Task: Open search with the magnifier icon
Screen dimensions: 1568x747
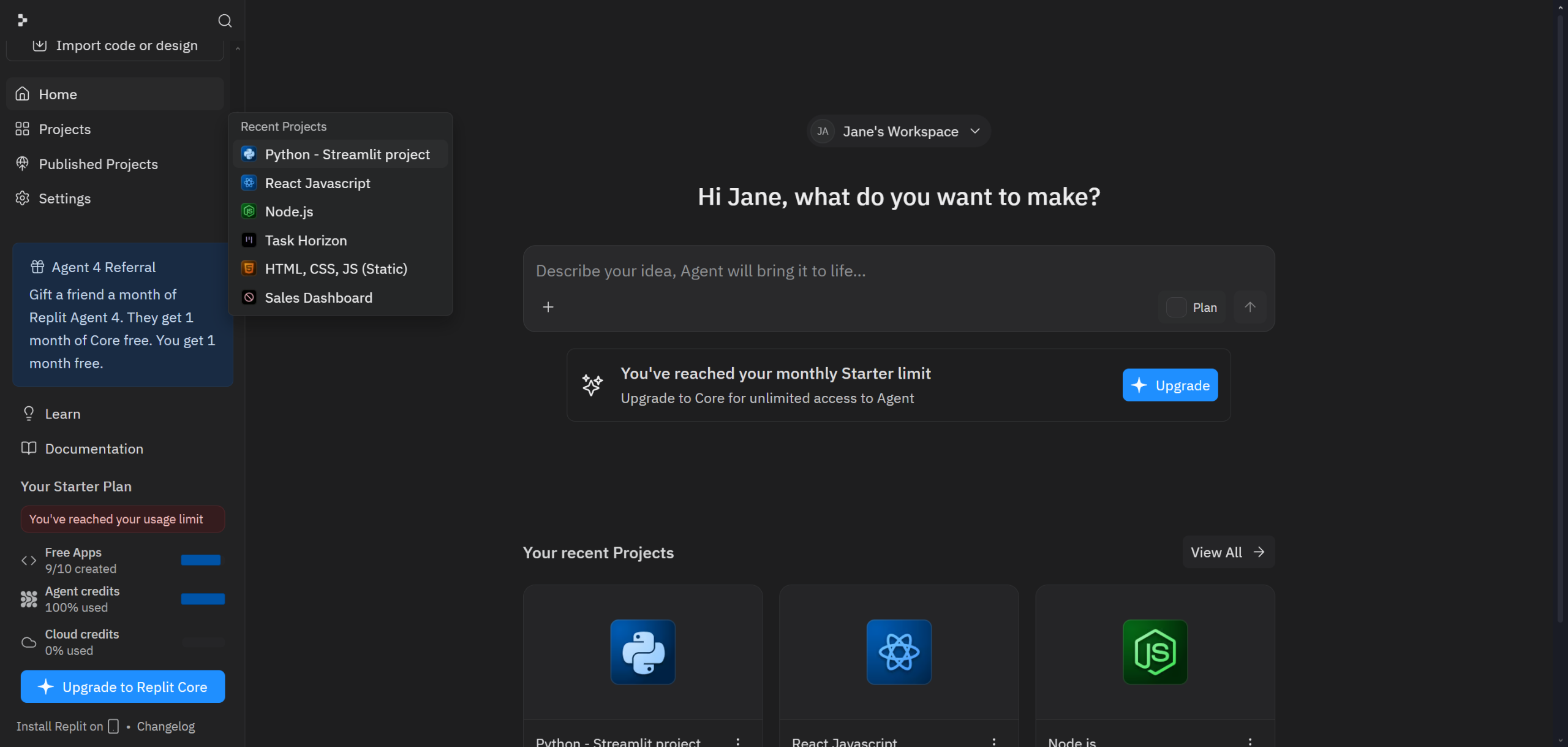Action: [x=225, y=21]
